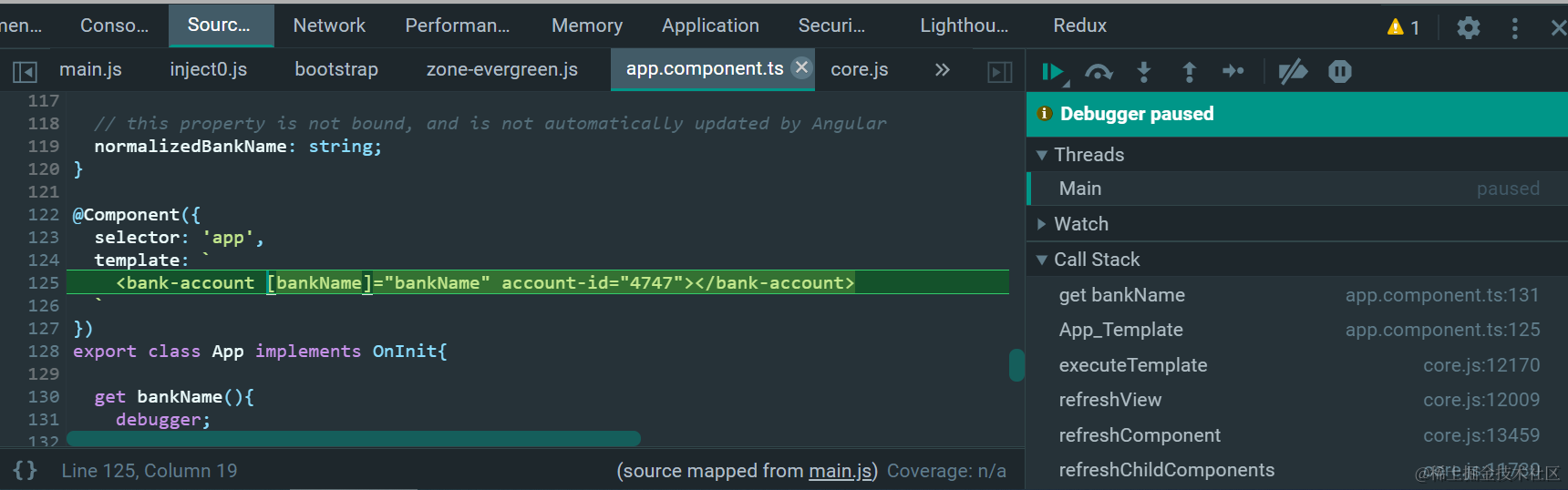Expand the Watch section
The height and width of the screenshot is (490, 1568).
pyautogui.click(x=1042, y=224)
